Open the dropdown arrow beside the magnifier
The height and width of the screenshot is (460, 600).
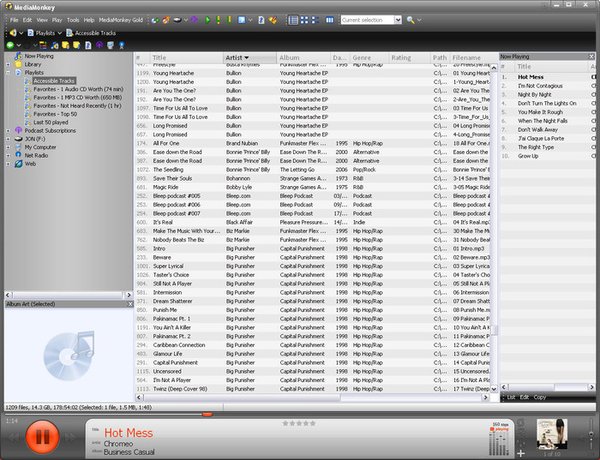(419, 20)
